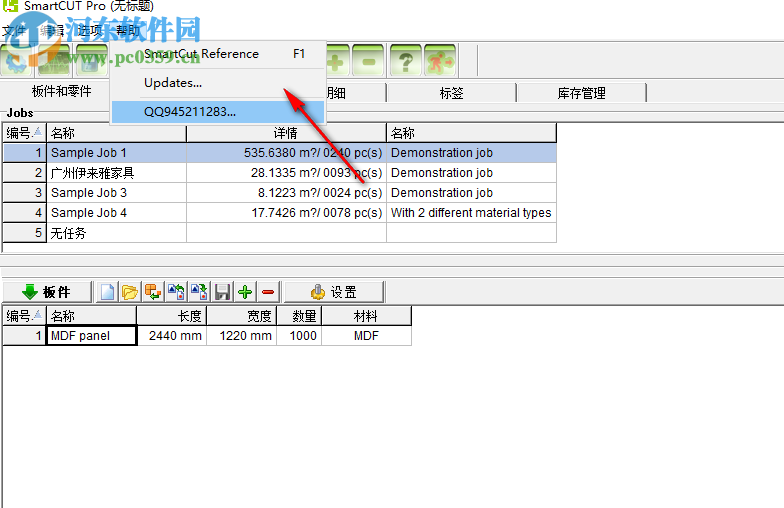This screenshot has width=784, height=508.
Task: Click the gear optimize icon in main toolbar
Action: pos(18,60)
